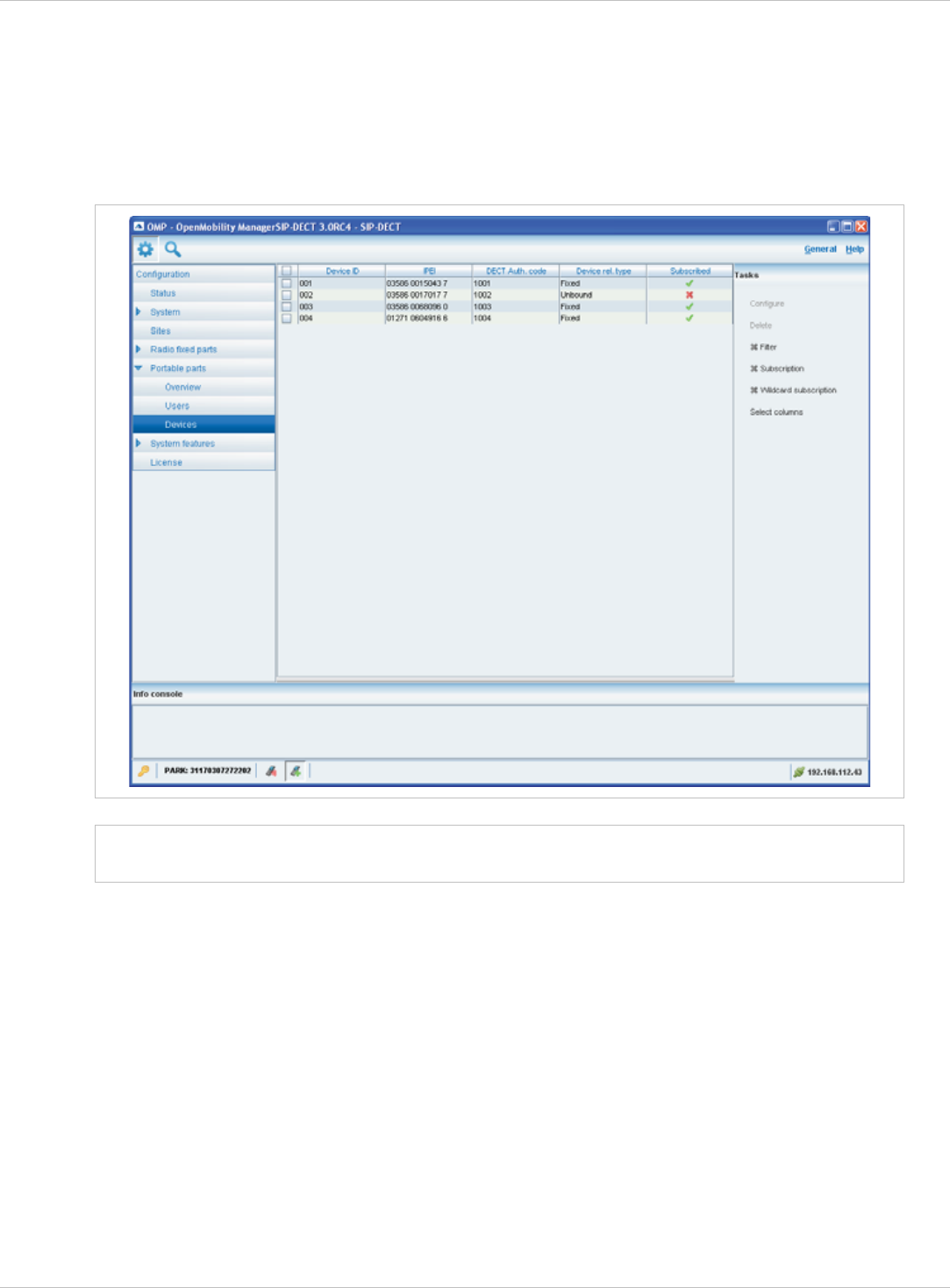Viewport: 950px width, 1288px height.
Task: Switch to the gear configuration mode icon
Action: 146,249
